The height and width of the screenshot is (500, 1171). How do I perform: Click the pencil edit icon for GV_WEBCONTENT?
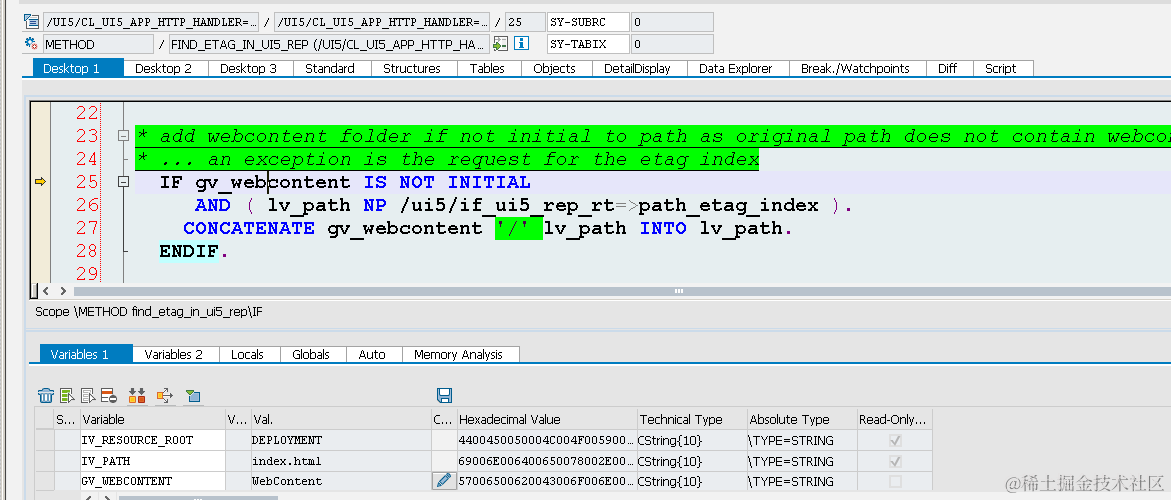click(x=444, y=481)
